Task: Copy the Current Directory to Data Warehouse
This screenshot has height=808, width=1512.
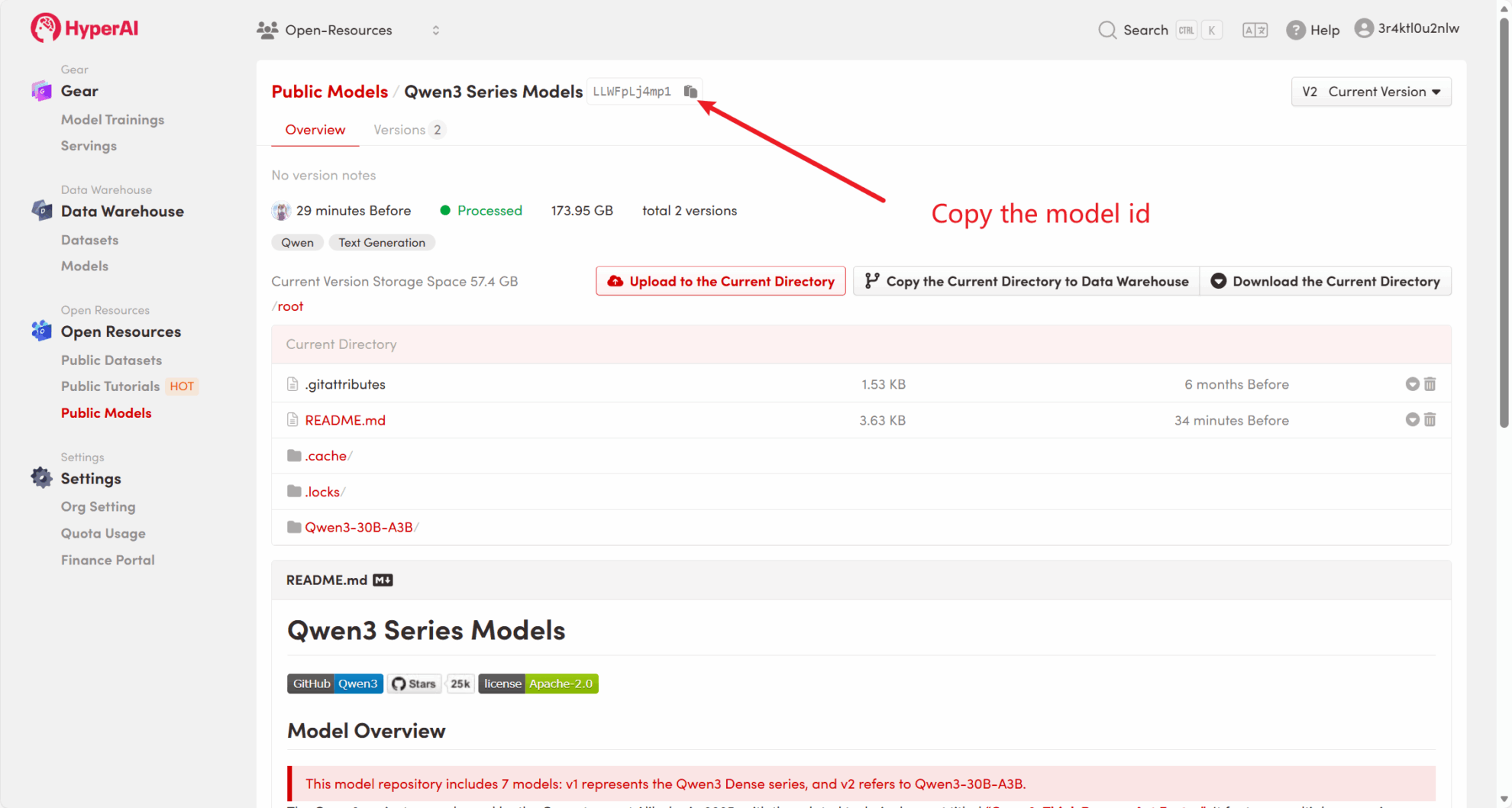Action: pyautogui.click(x=1026, y=281)
